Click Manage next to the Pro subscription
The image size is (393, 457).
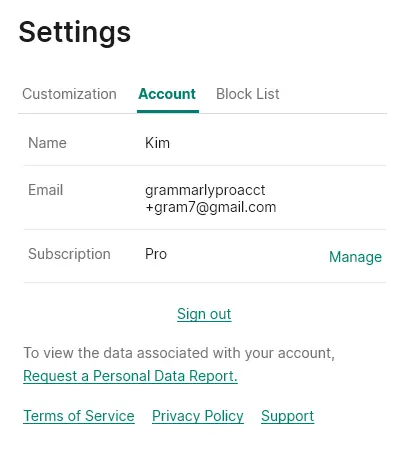click(355, 257)
